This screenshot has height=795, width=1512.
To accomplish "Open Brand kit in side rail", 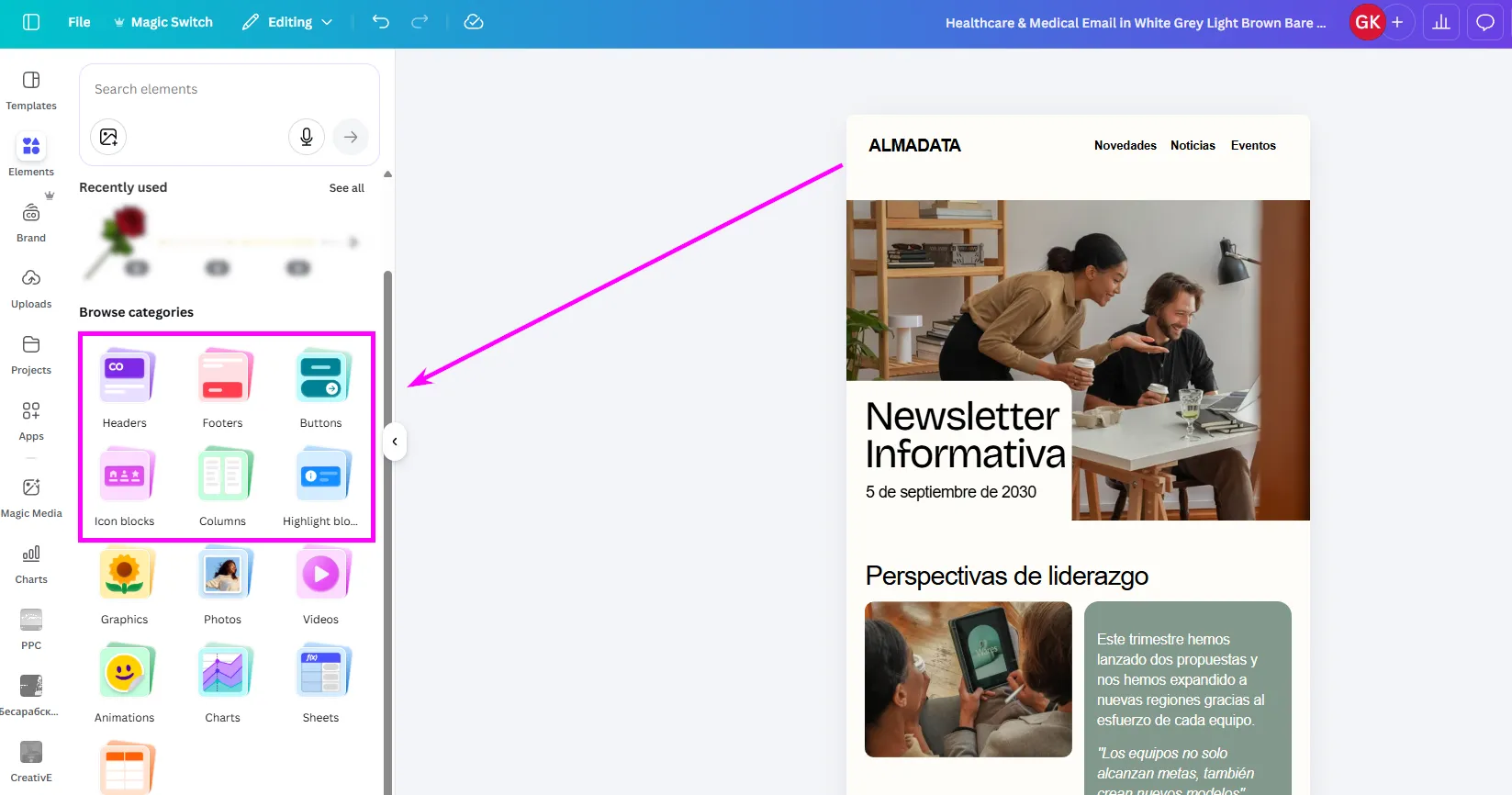I will click(31, 223).
